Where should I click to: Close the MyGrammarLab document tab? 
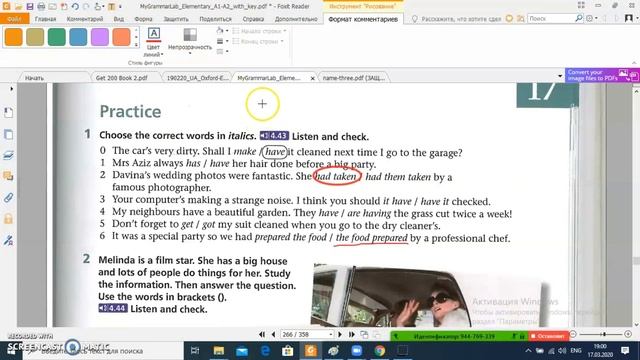pyautogui.click(x=313, y=78)
